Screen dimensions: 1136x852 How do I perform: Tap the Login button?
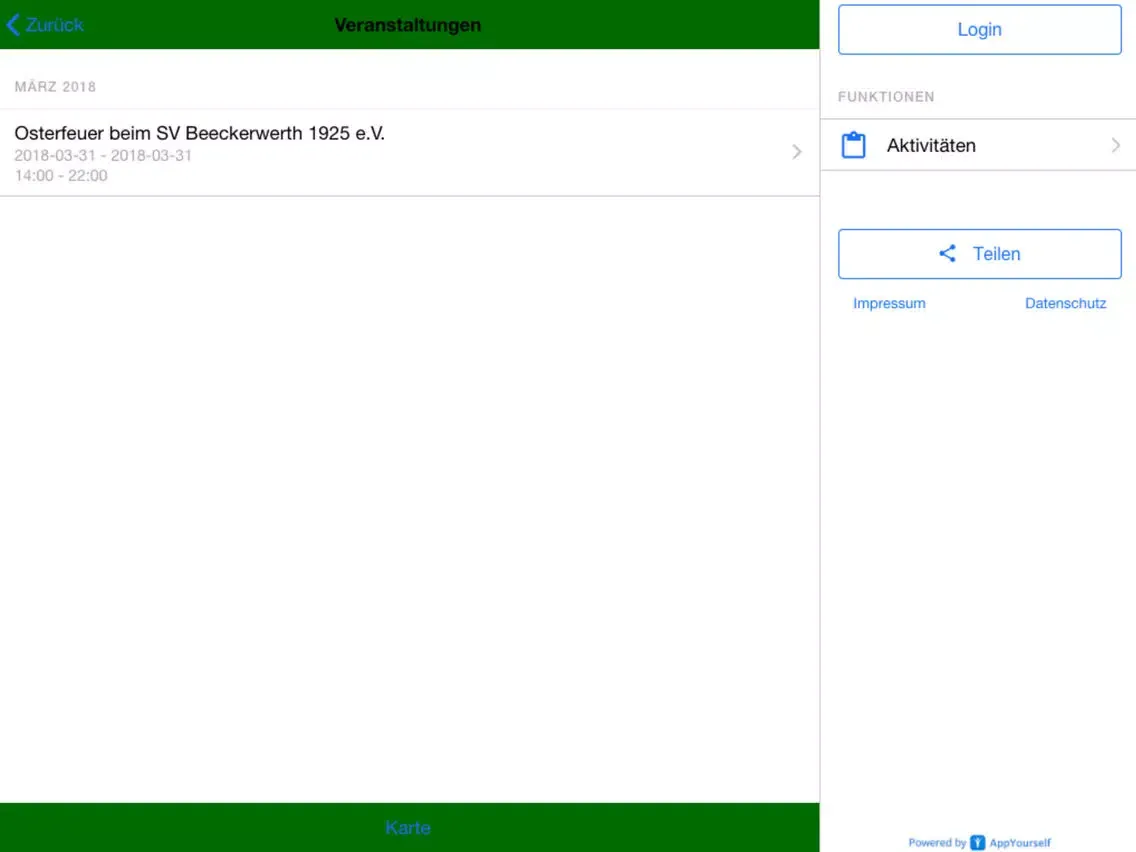coord(980,30)
